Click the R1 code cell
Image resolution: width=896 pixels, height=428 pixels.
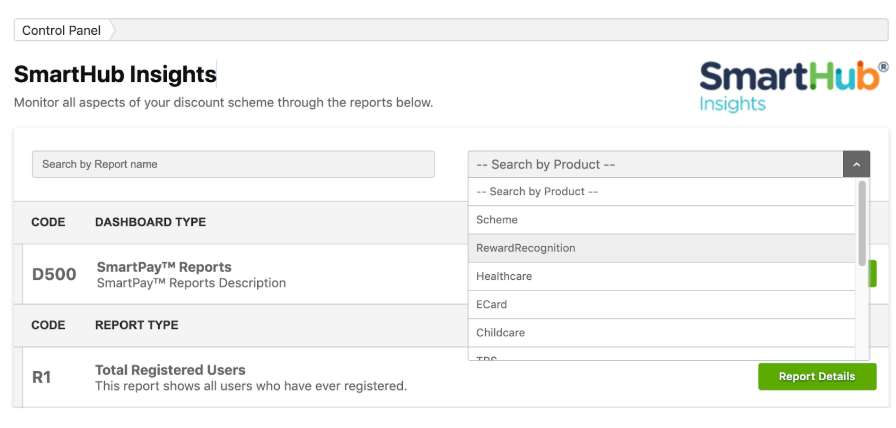[42, 378]
